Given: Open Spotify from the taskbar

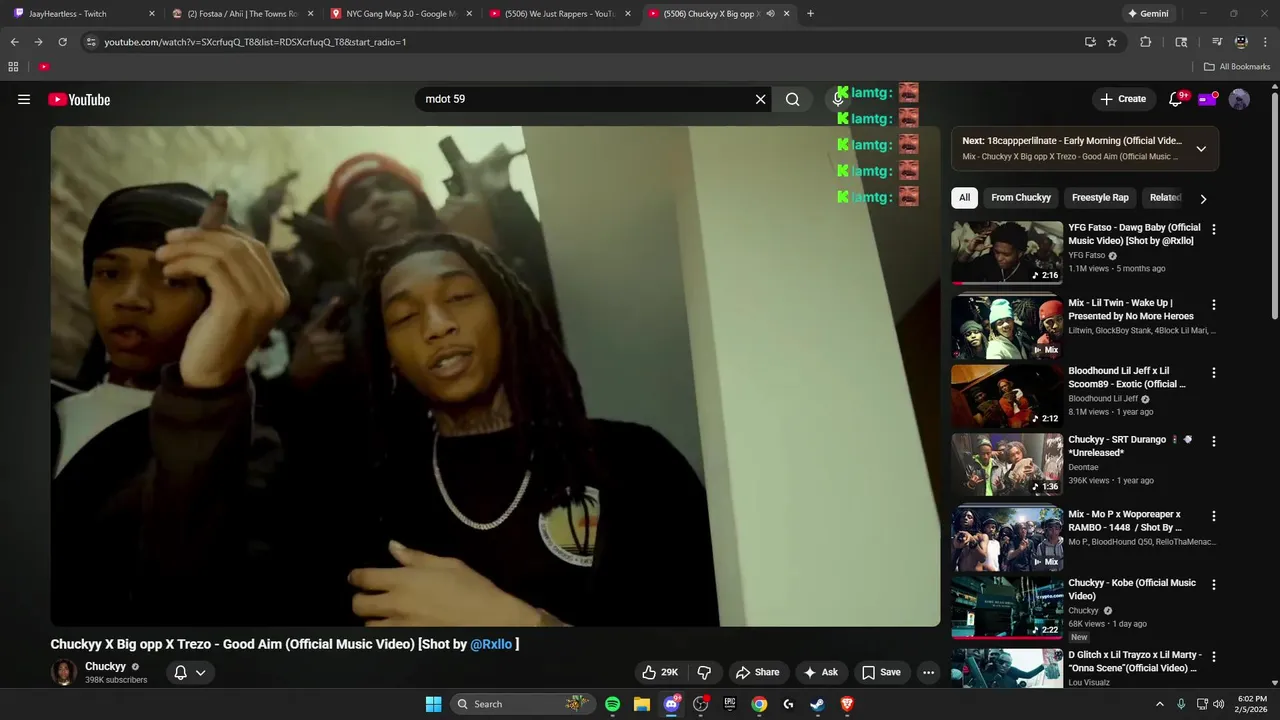Looking at the screenshot, I should [612, 704].
